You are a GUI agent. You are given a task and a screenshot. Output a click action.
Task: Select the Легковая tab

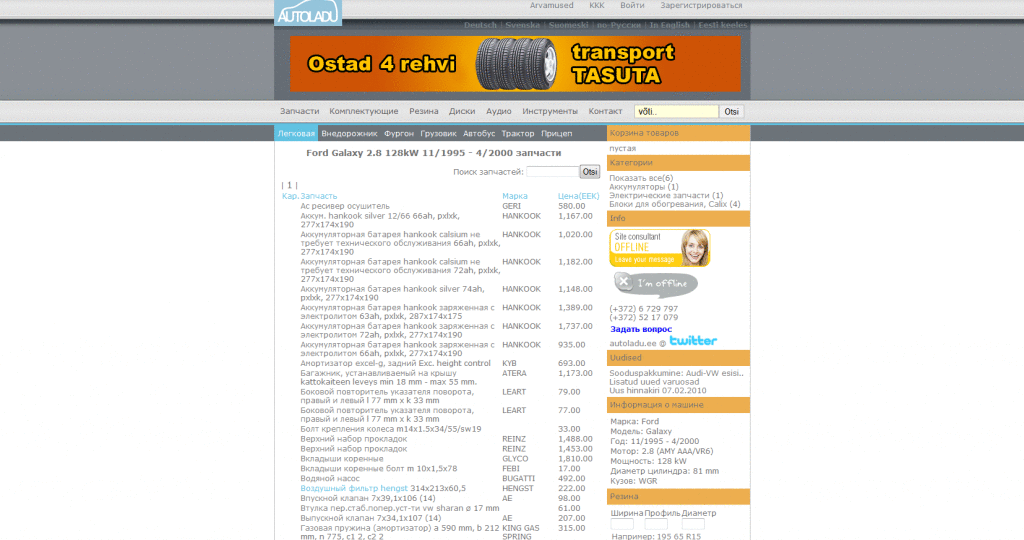[296, 133]
